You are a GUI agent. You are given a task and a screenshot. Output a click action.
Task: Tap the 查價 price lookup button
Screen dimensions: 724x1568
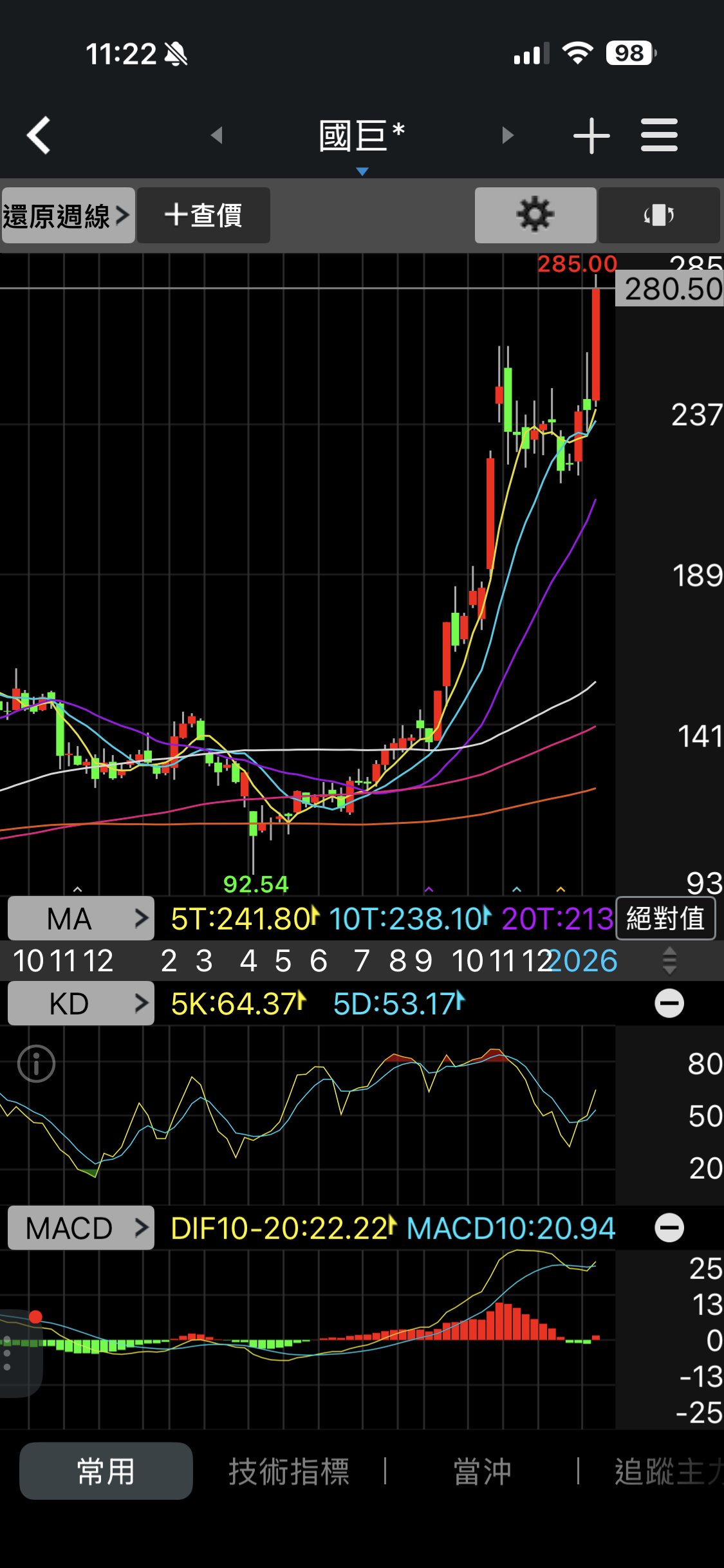(x=203, y=215)
